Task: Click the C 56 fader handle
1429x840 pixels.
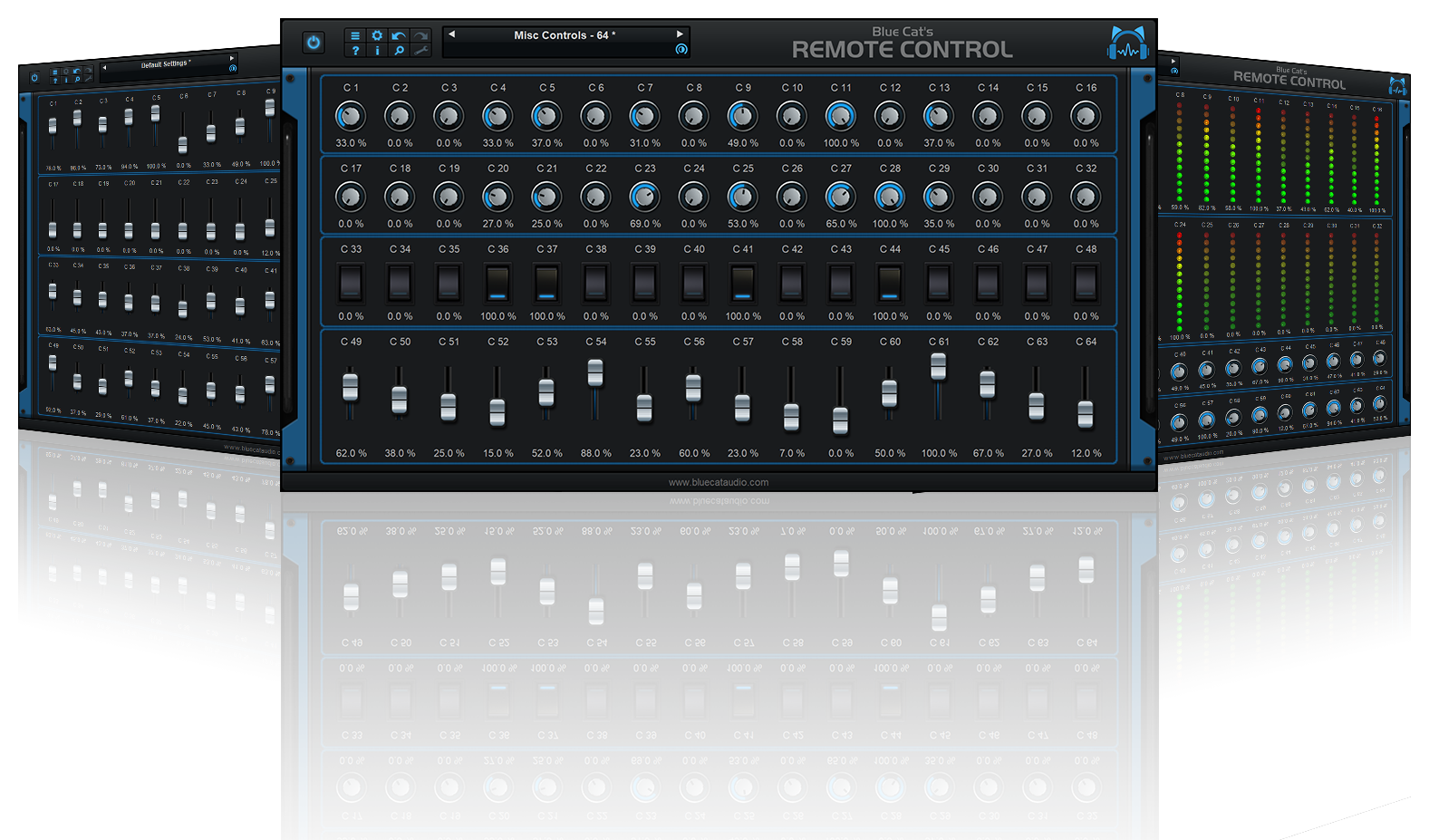Action: pos(693,388)
